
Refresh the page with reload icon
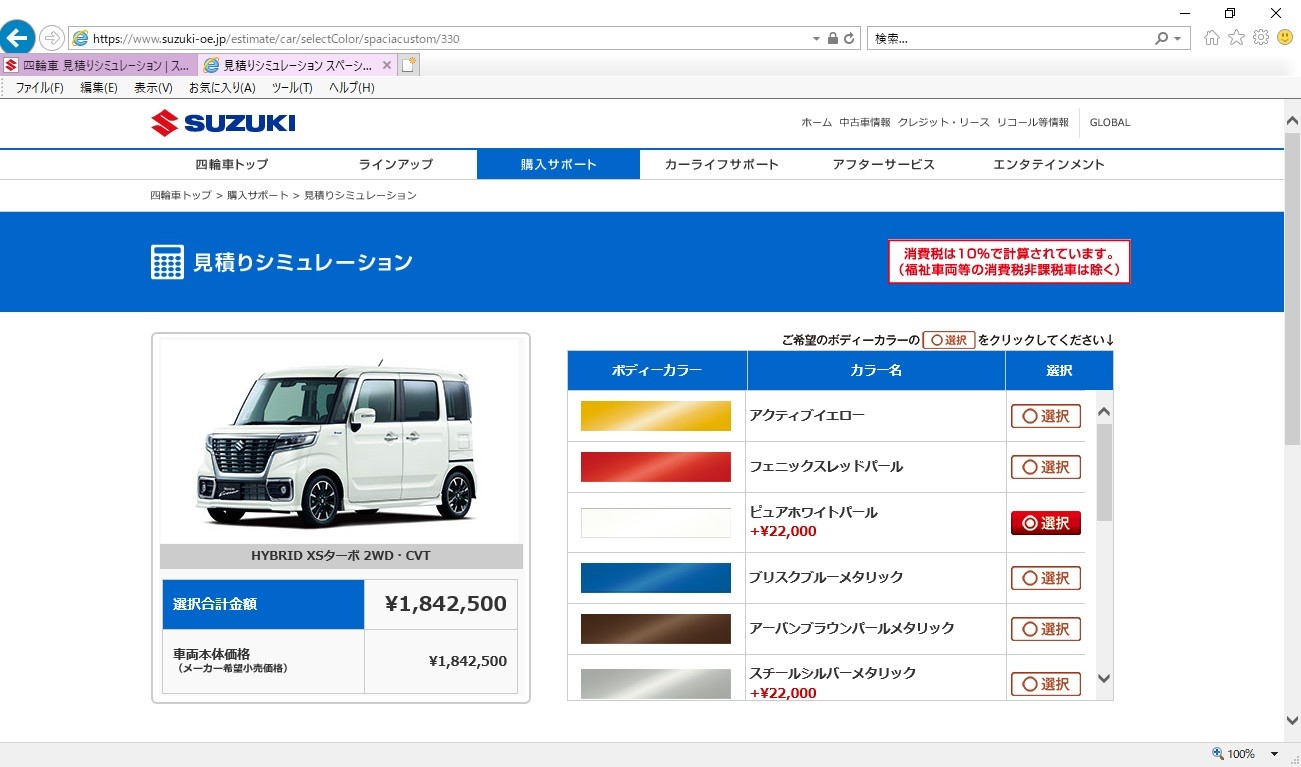tap(850, 39)
